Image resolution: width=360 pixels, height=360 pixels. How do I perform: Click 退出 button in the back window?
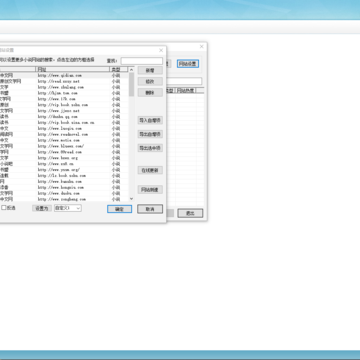pyautogui.click(x=190, y=213)
